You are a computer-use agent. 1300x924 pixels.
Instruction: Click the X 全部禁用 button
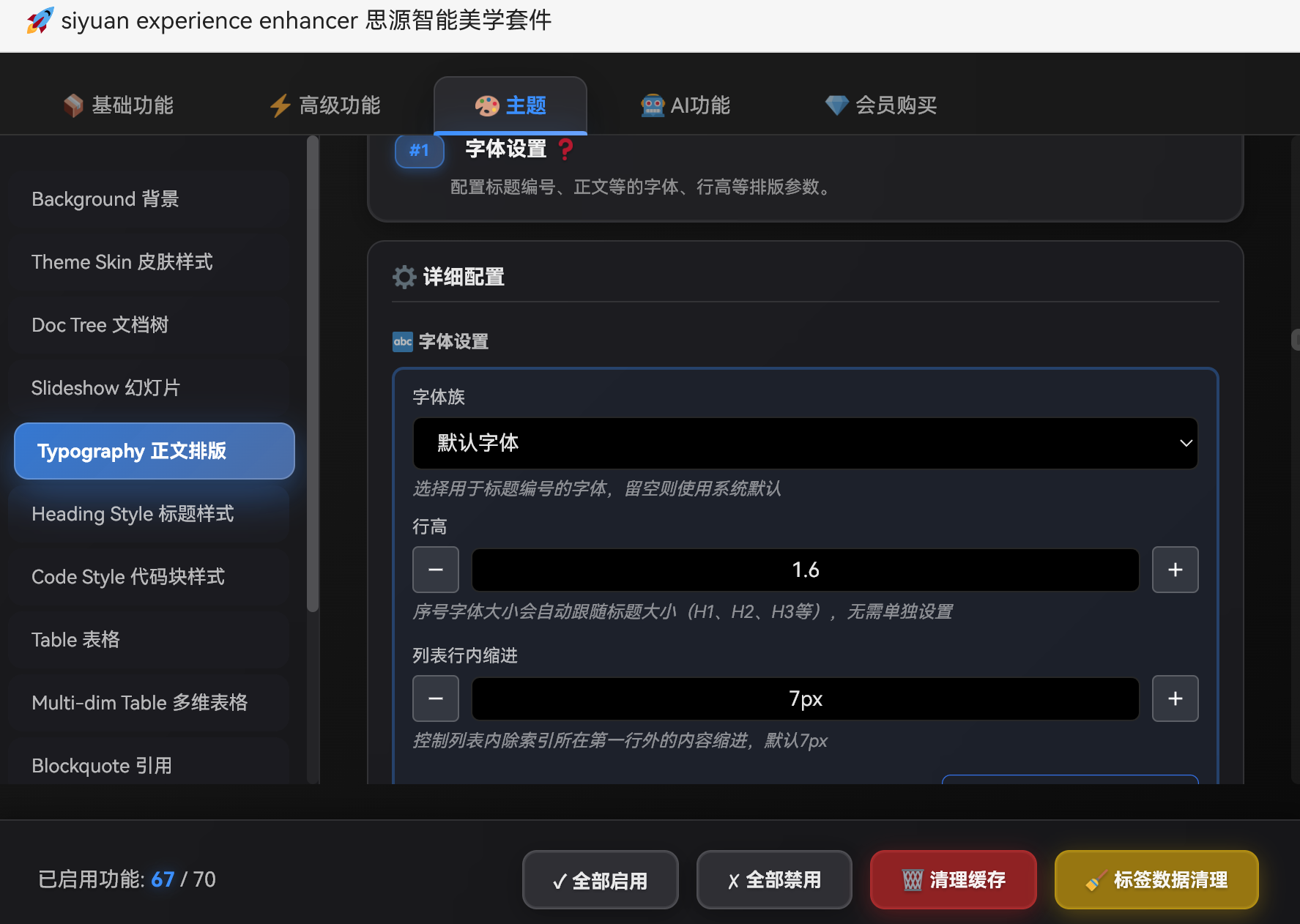pyautogui.click(x=774, y=880)
